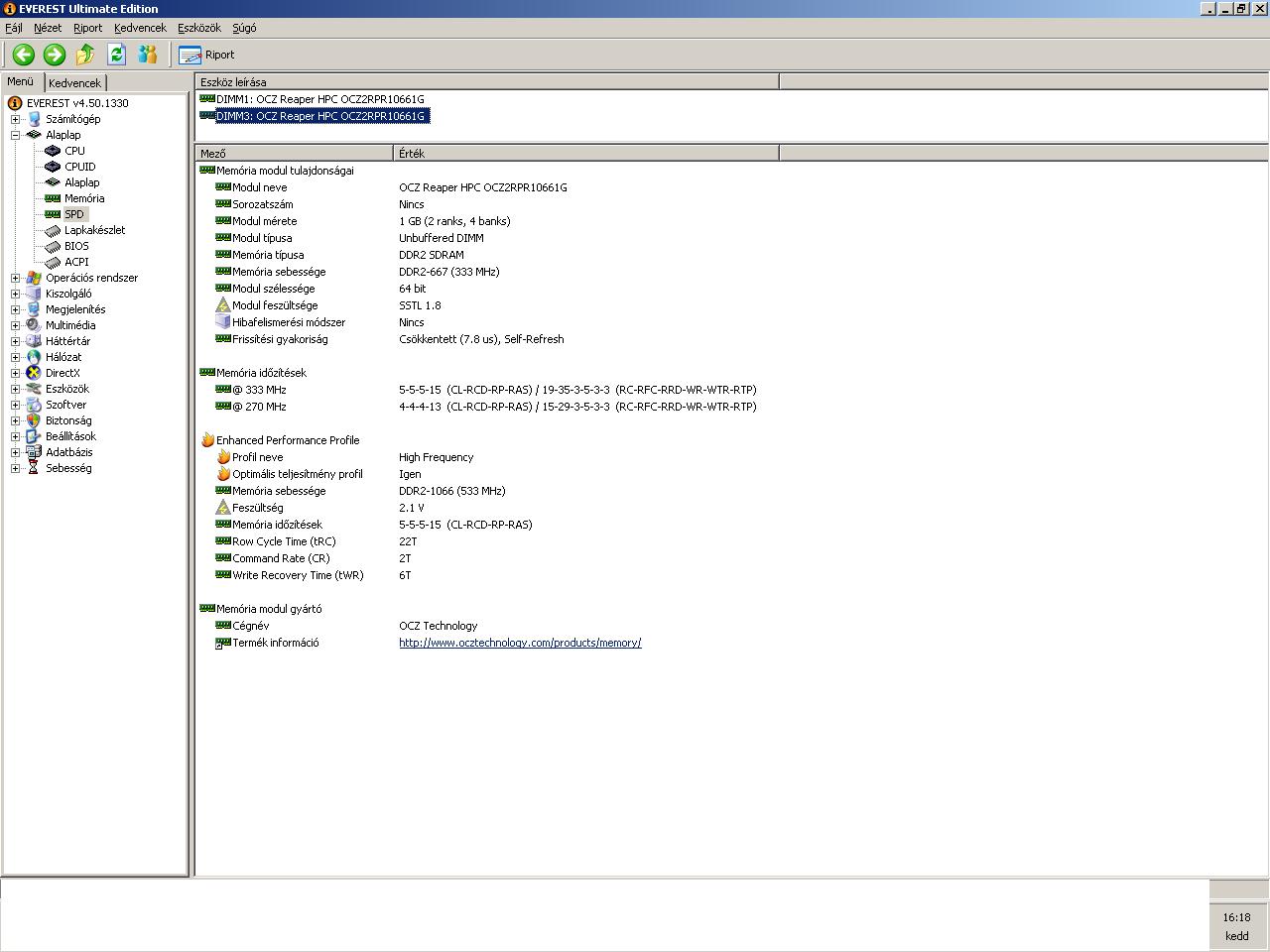Click the green Forward arrow toolbar icon
Image resolution: width=1270 pixels, height=952 pixels.
pos(55,55)
